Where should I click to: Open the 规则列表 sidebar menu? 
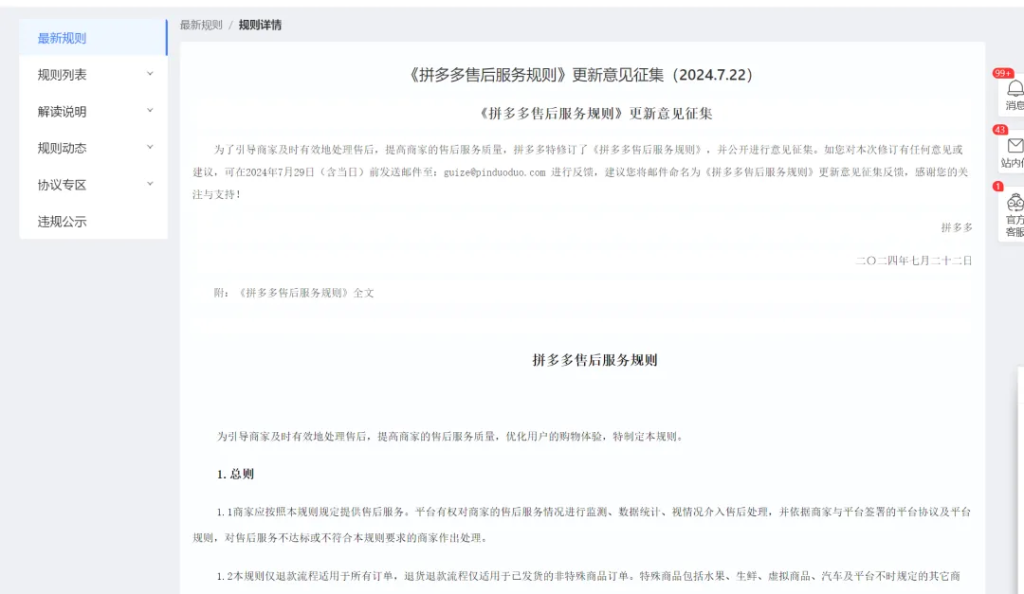coord(93,74)
